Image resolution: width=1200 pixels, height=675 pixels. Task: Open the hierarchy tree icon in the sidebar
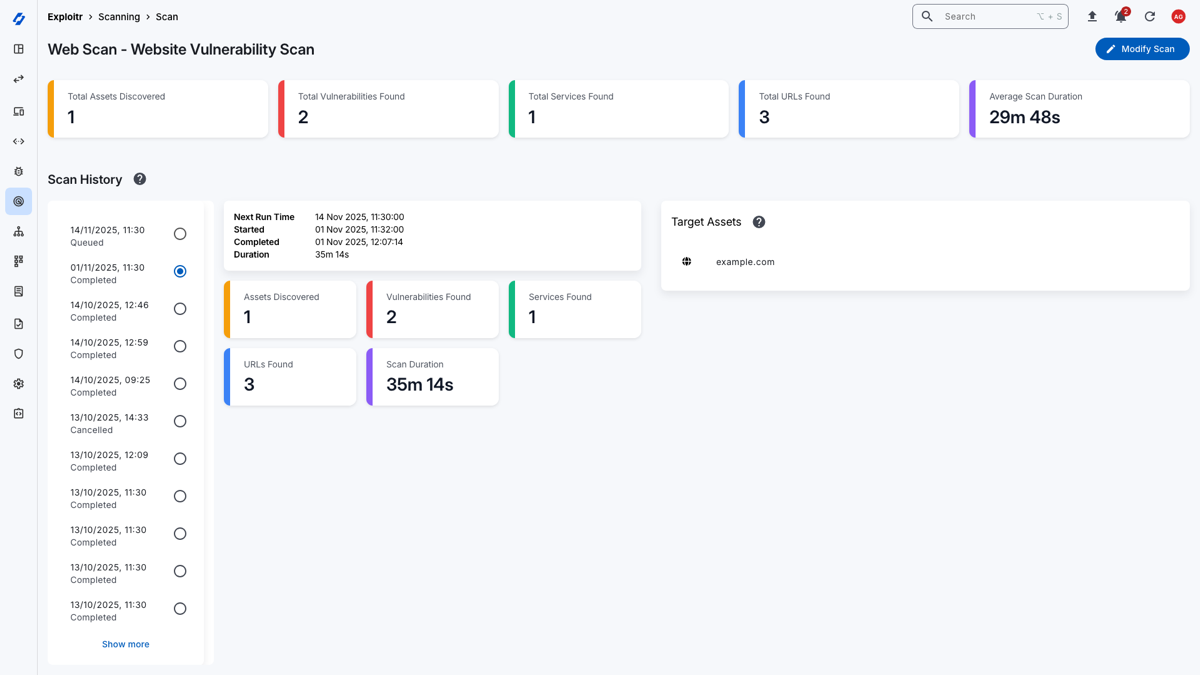[x=18, y=232]
